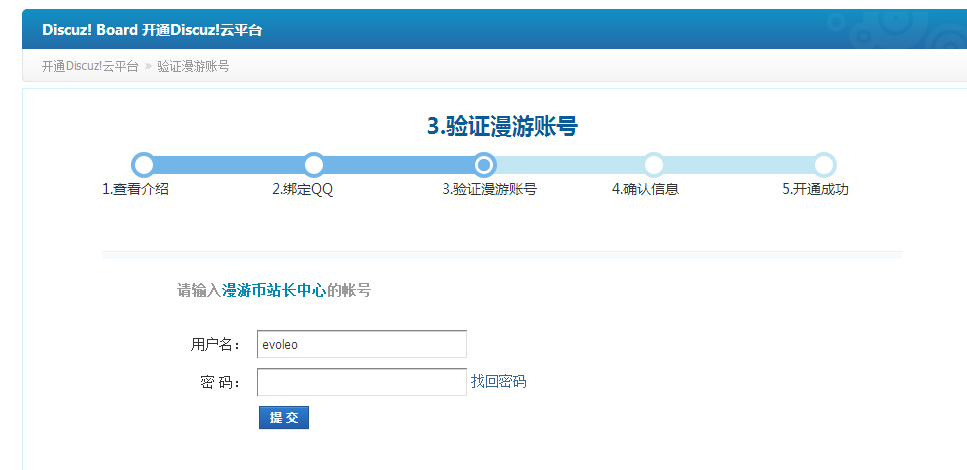The image size is (967, 470).
Task: Click the 用户名 input field
Action: pyautogui.click(x=361, y=344)
